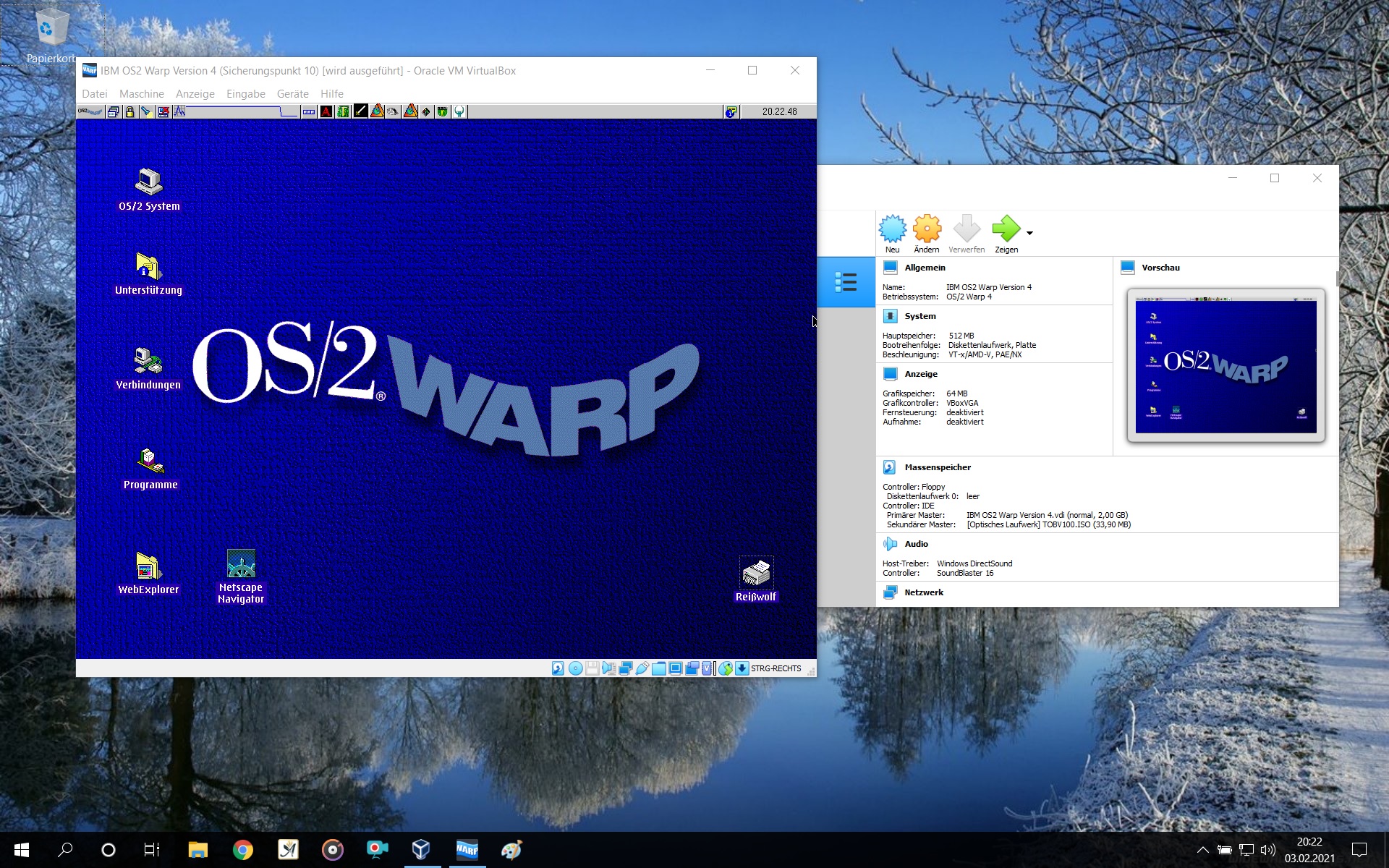Click the WarpCenter information icon beside clock
The height and width of the screenshot is (868, 1389).
coord(731,111)
